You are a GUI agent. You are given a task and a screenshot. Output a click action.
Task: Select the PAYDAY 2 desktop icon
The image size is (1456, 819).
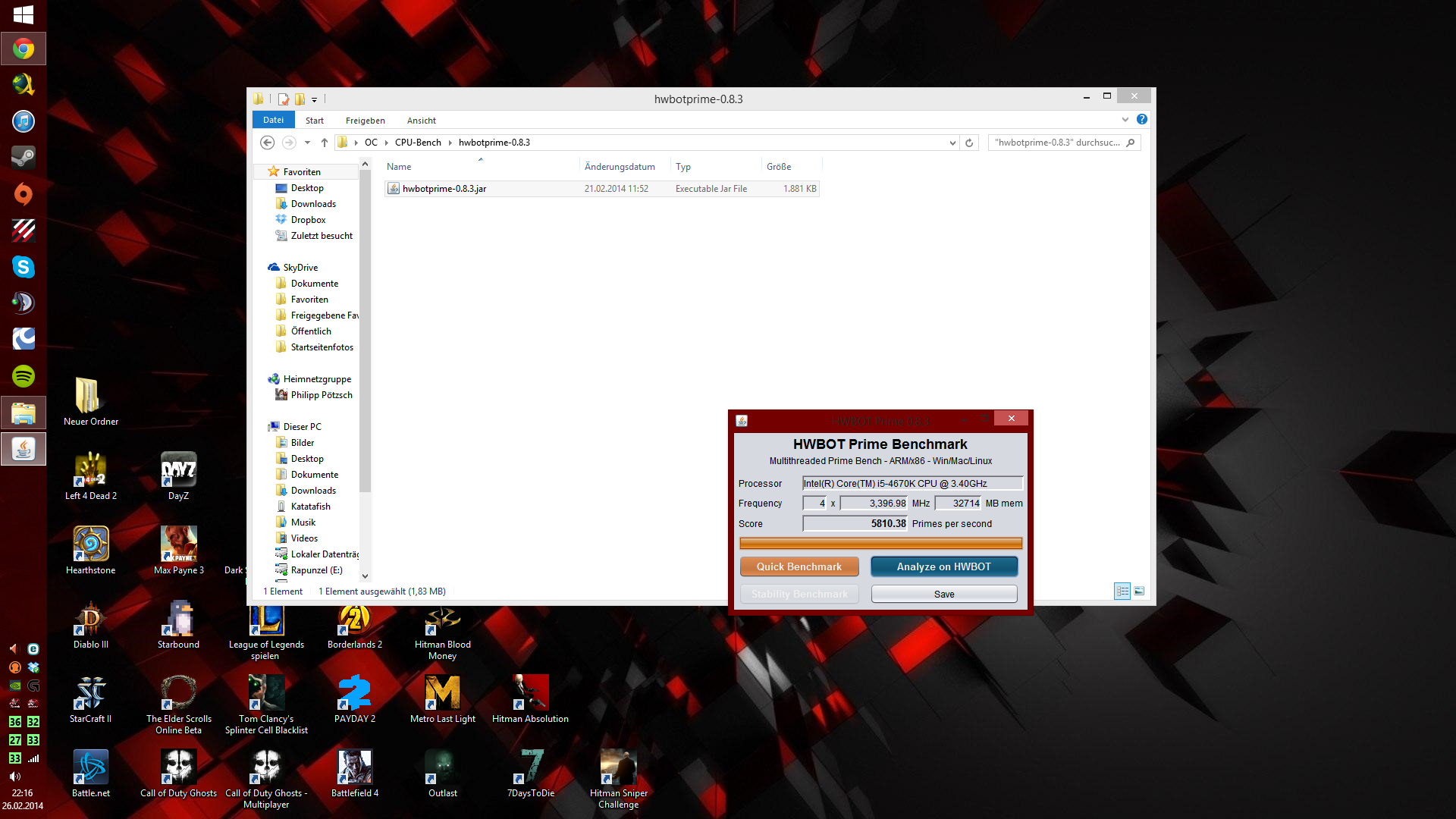[355, 699]
